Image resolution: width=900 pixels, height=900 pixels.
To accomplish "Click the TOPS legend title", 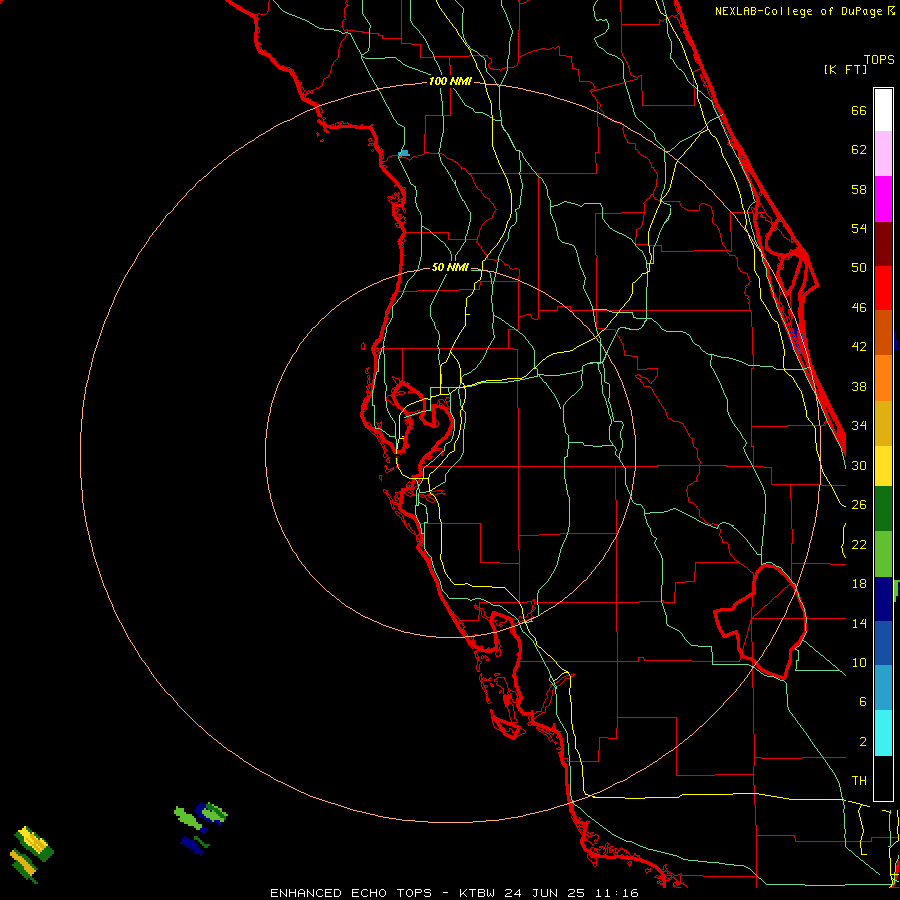I will click(879, 59).
